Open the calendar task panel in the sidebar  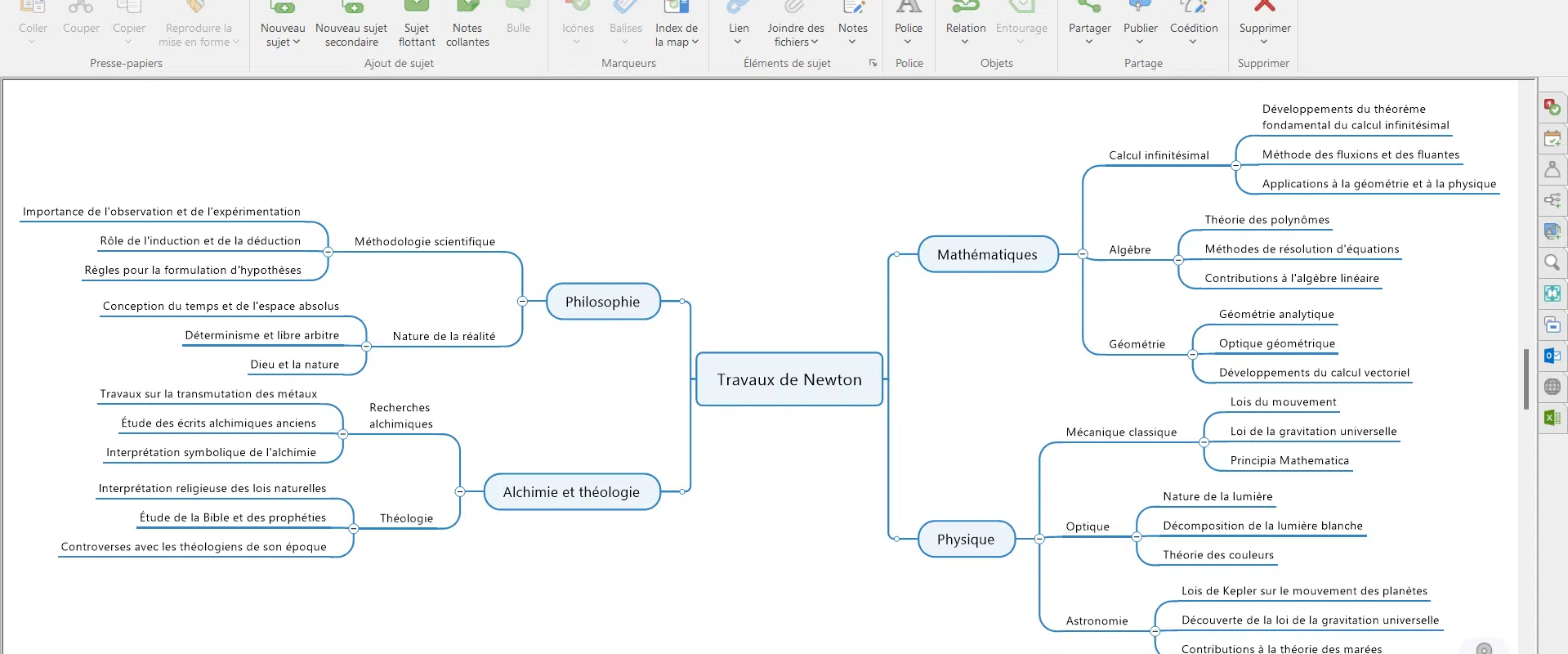[x=1552, y=138]
